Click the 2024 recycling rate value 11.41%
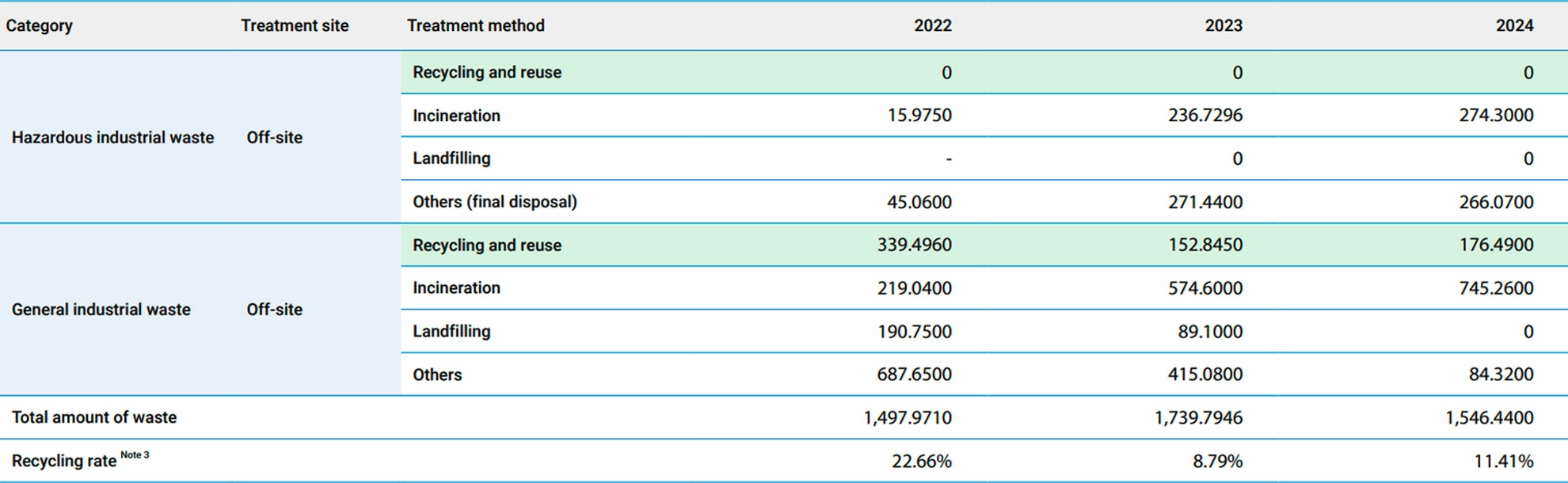1568x483 pixels. tap(1503, 461)
